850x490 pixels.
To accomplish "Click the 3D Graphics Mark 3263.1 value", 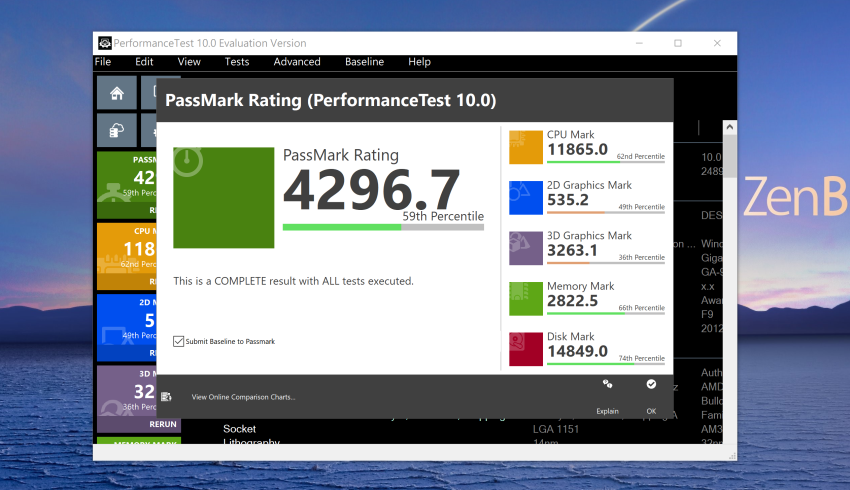I will click(572, 250).
